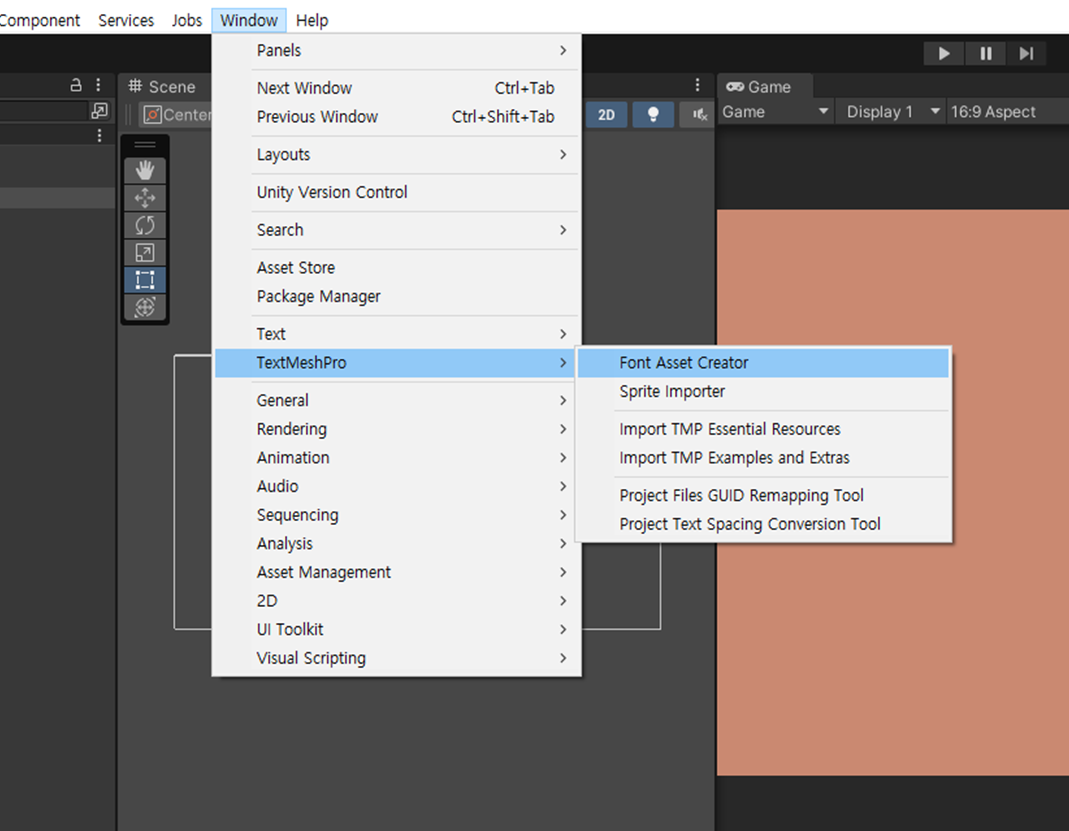Open the 16:9 Aspect dropdown
1069x831 pixels.
(1007, 112)
